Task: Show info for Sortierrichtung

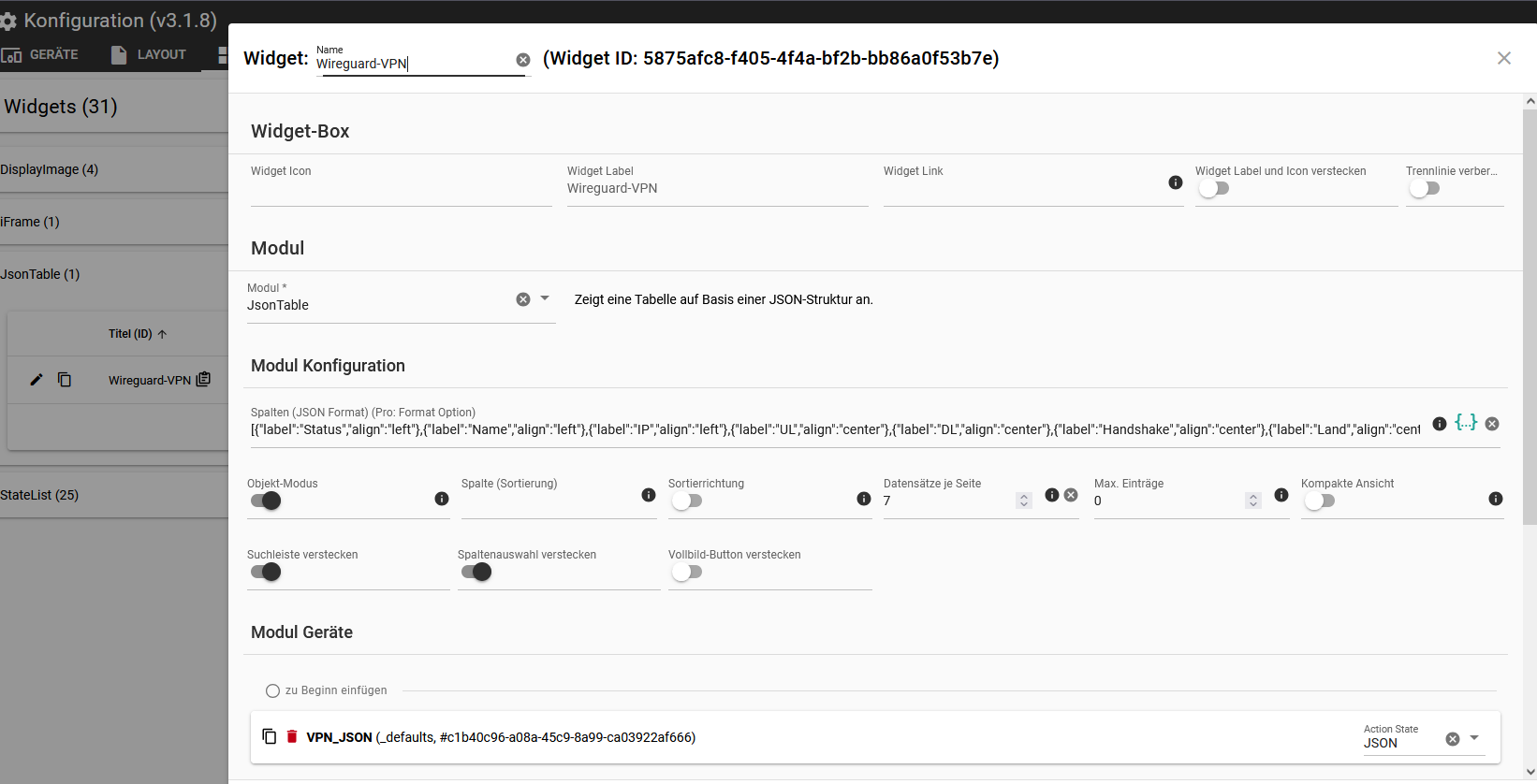Action: 864,499
